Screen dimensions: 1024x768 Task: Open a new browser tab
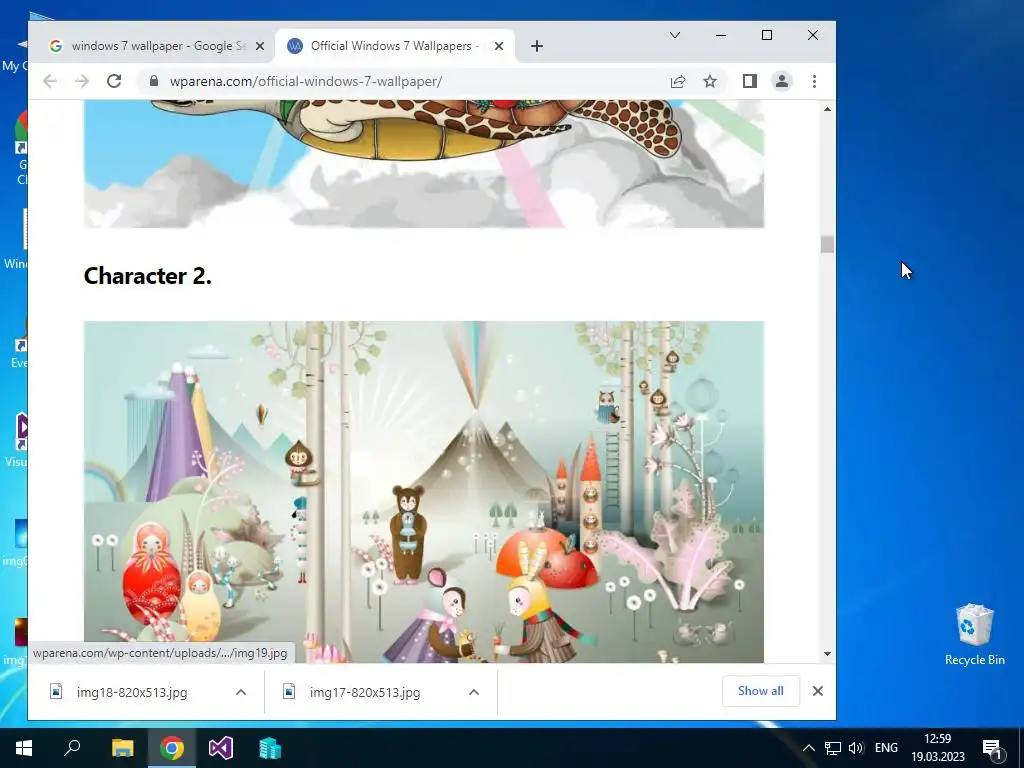coord(537,46)
